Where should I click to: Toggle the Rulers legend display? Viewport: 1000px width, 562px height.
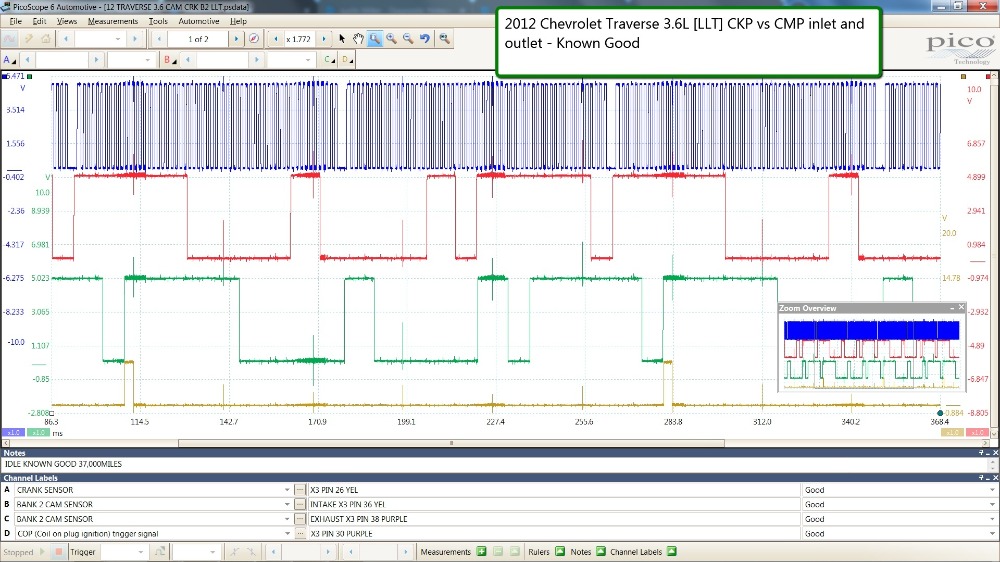(x=559, y=552)
